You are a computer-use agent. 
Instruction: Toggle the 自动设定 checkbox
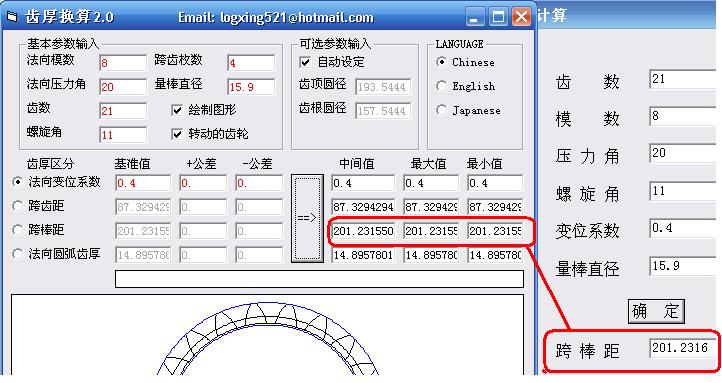click(x=305, y=62)
